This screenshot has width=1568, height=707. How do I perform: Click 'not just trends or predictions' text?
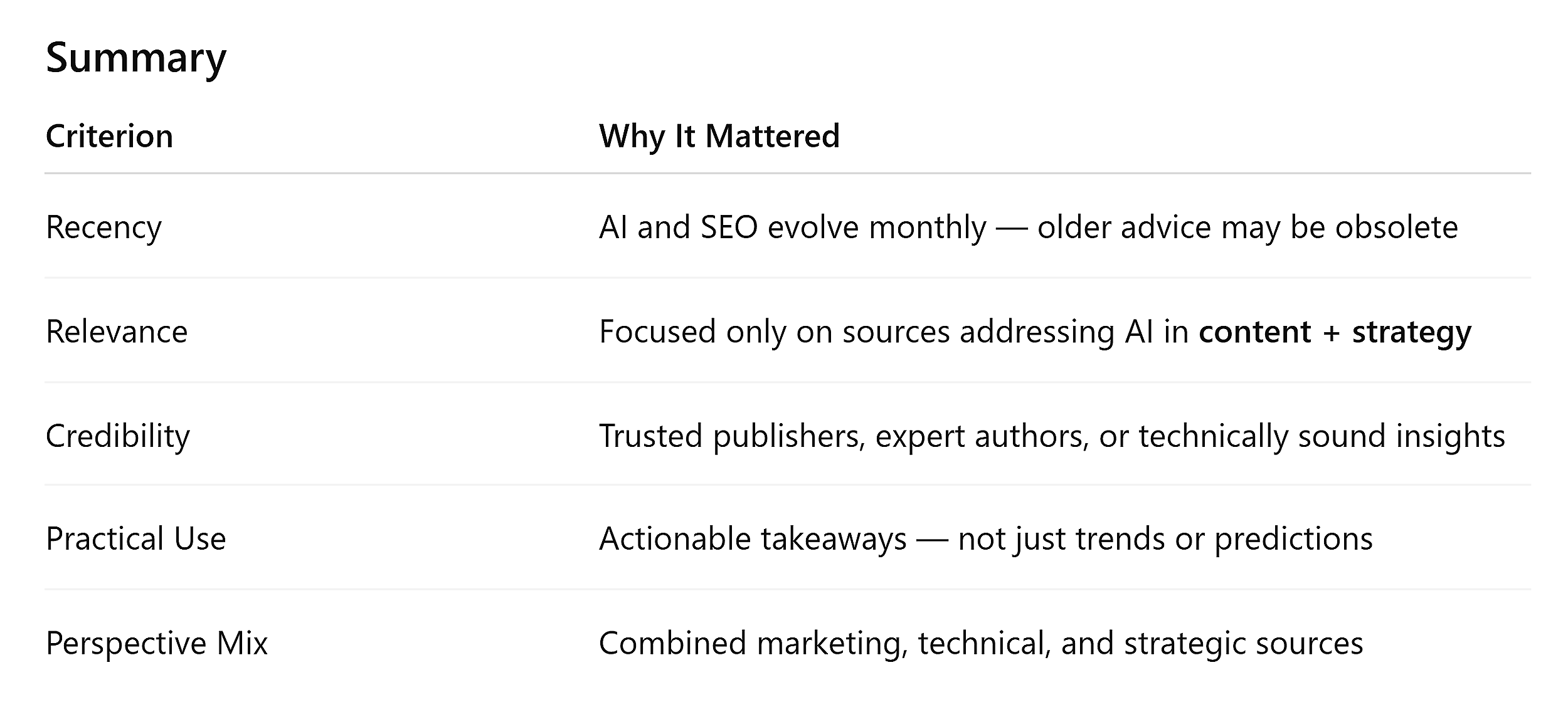click(x=1165, y=538)
